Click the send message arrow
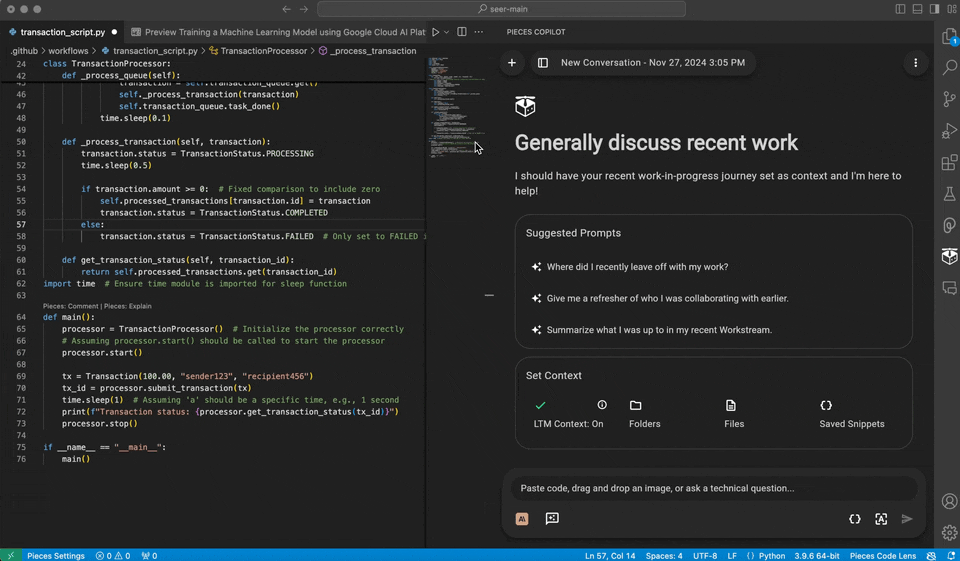 click(x=907, y=519)
